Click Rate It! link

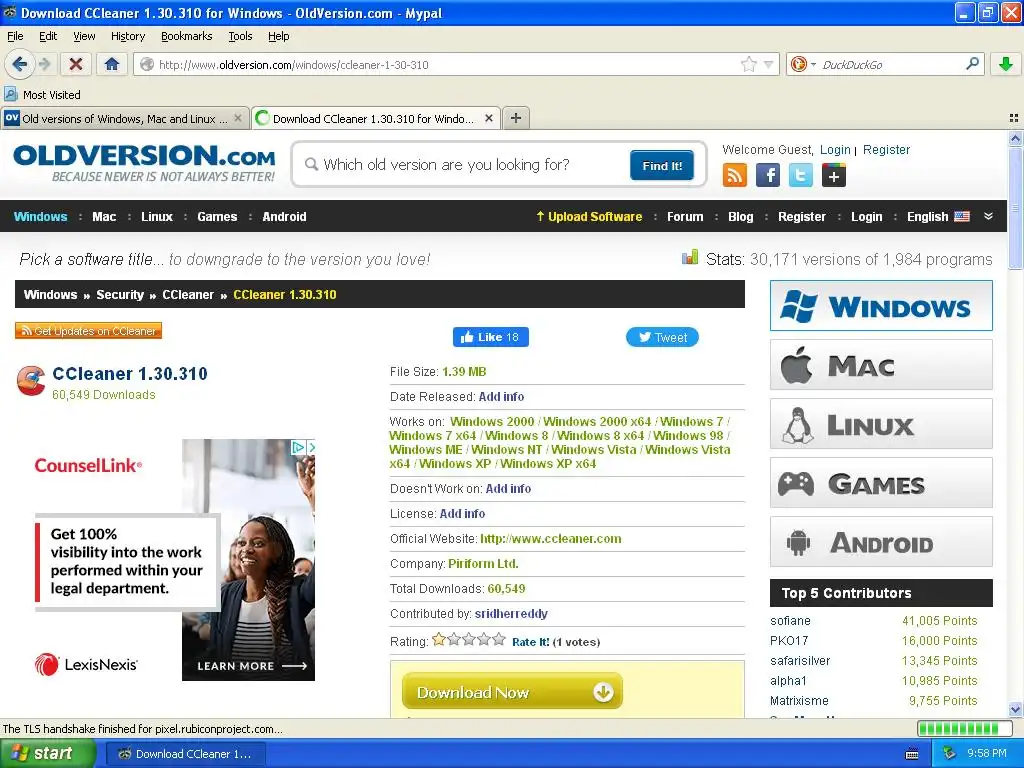coord(530,642)
